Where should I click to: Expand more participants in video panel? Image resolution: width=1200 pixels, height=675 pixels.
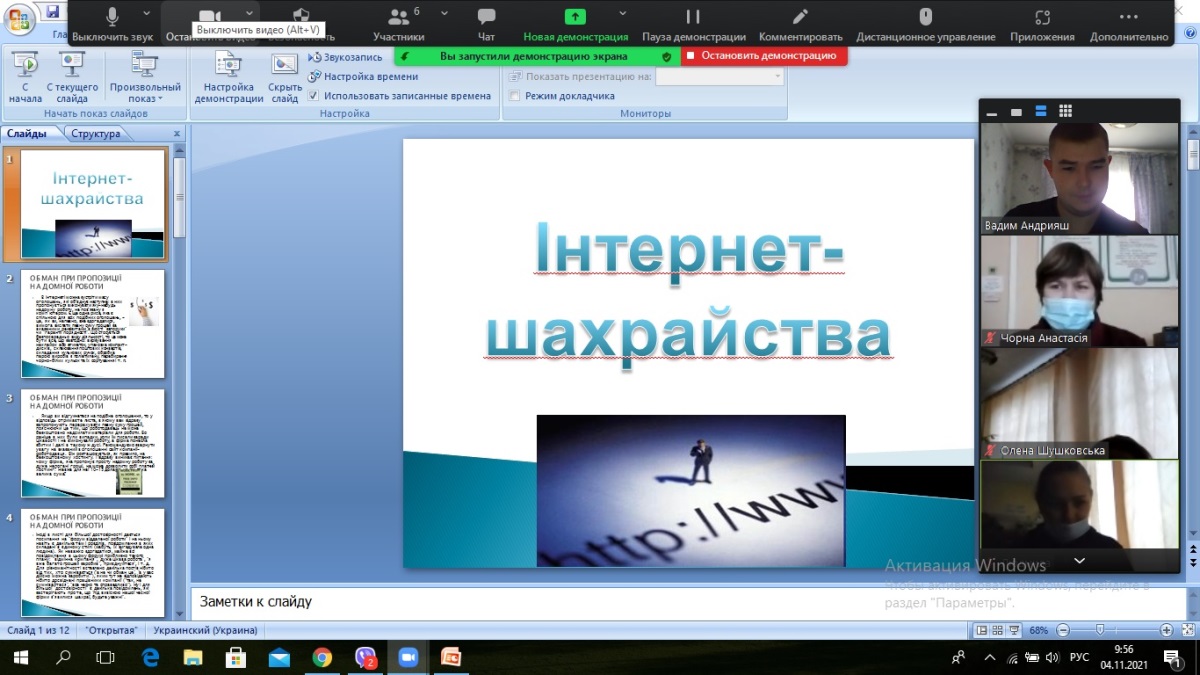coord(1079,561)
